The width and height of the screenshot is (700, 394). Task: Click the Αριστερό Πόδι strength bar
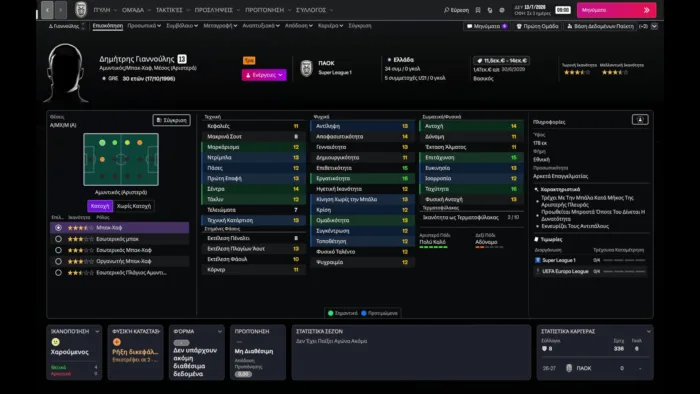(433, 247)
